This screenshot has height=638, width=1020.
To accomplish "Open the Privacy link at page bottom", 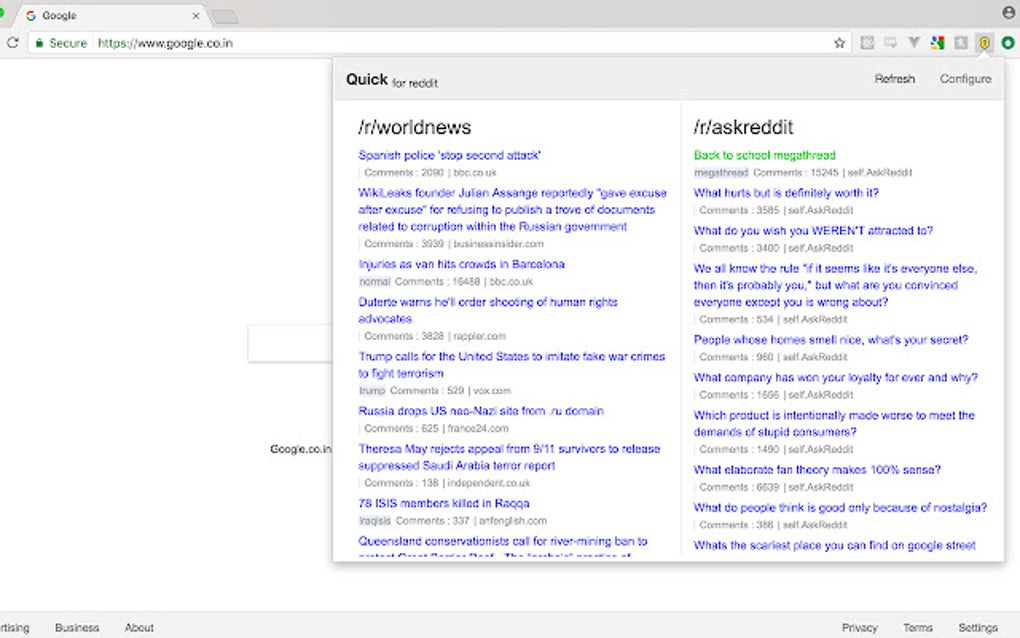I will [859, 627].
